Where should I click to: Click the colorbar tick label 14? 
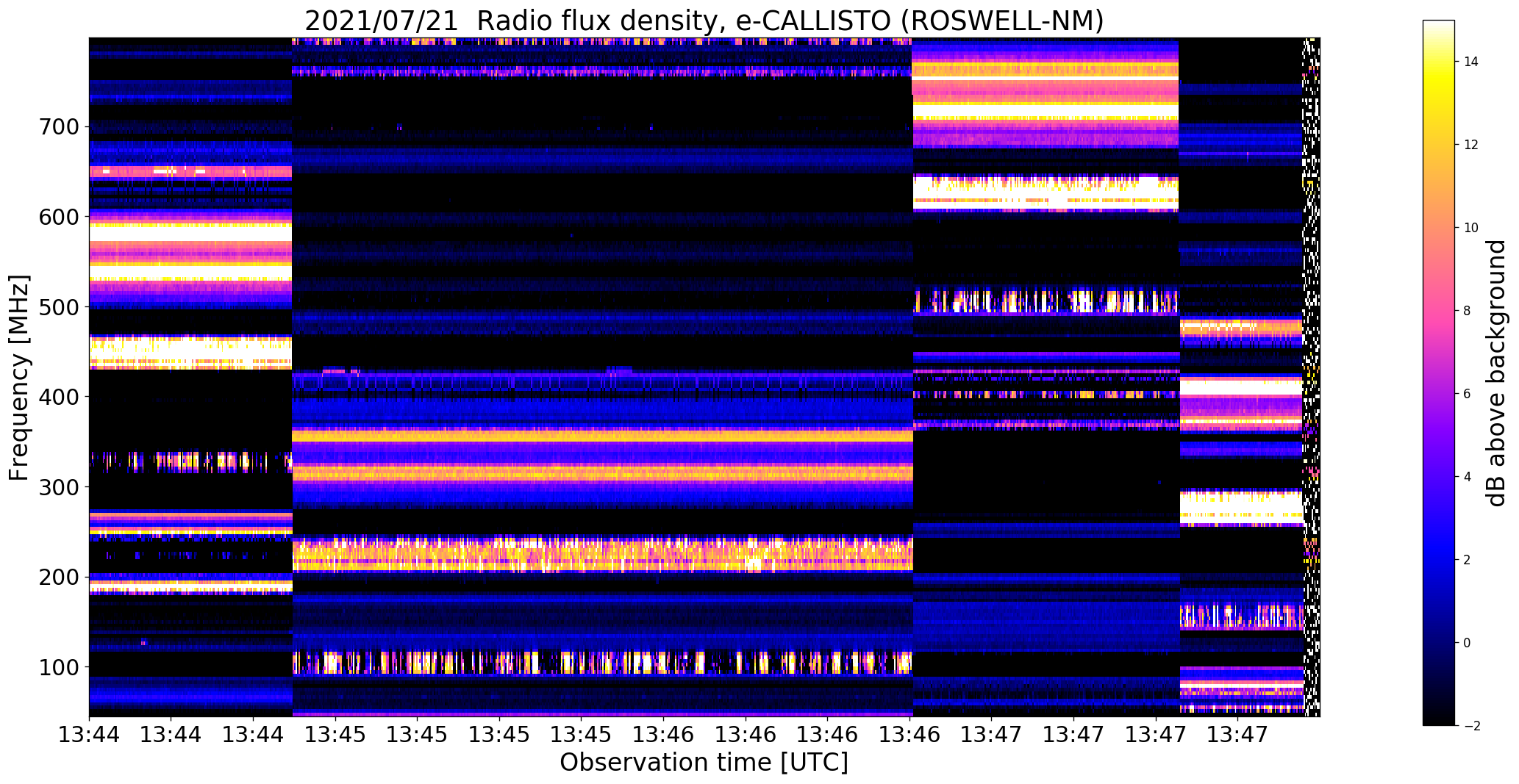[x=1471, y=62]
